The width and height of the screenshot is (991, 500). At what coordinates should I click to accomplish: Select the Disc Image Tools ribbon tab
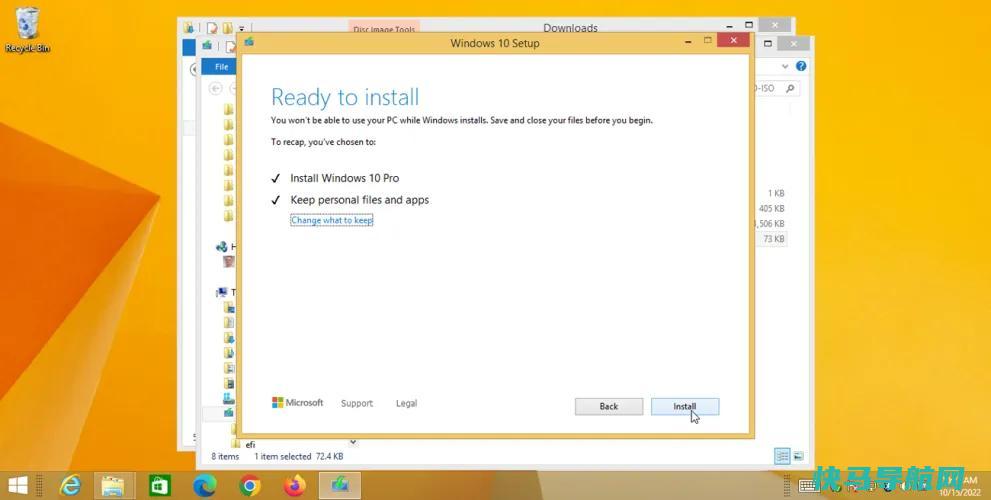384,28
